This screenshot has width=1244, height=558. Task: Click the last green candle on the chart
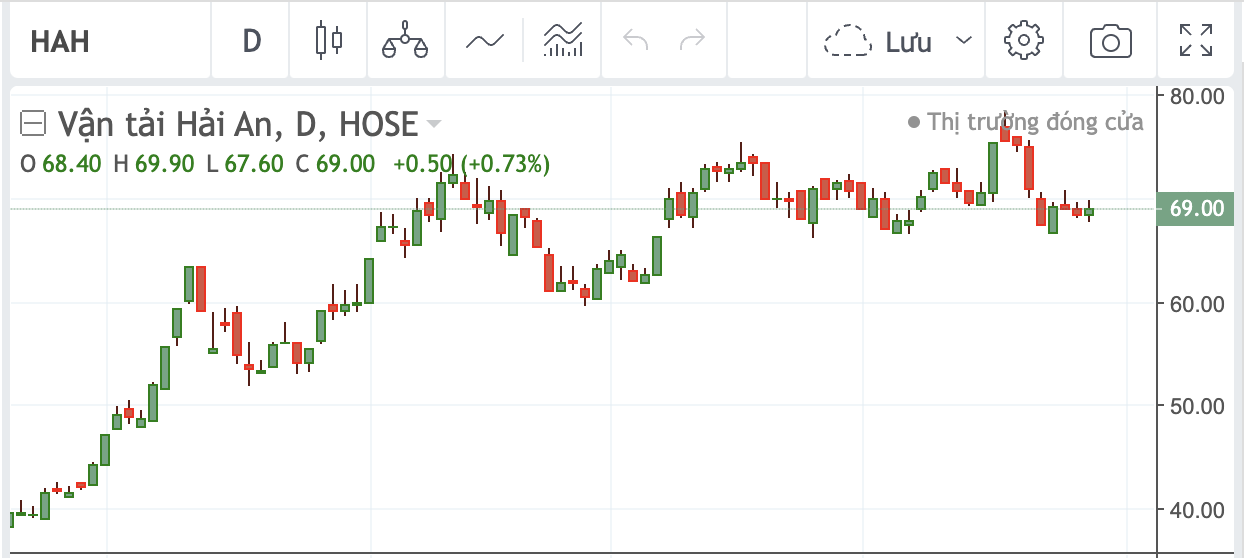[x=1089, y=211]
